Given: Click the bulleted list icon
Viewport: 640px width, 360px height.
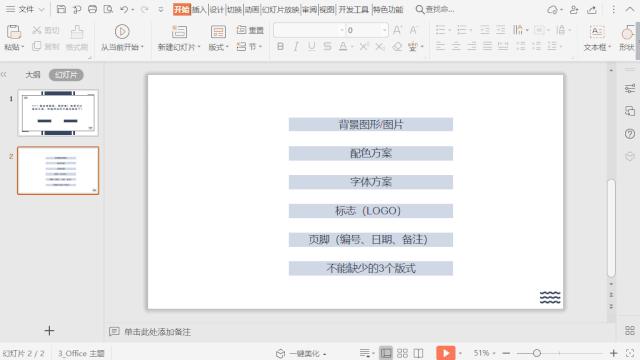Looking at the screenshot, I should (440, 30).
